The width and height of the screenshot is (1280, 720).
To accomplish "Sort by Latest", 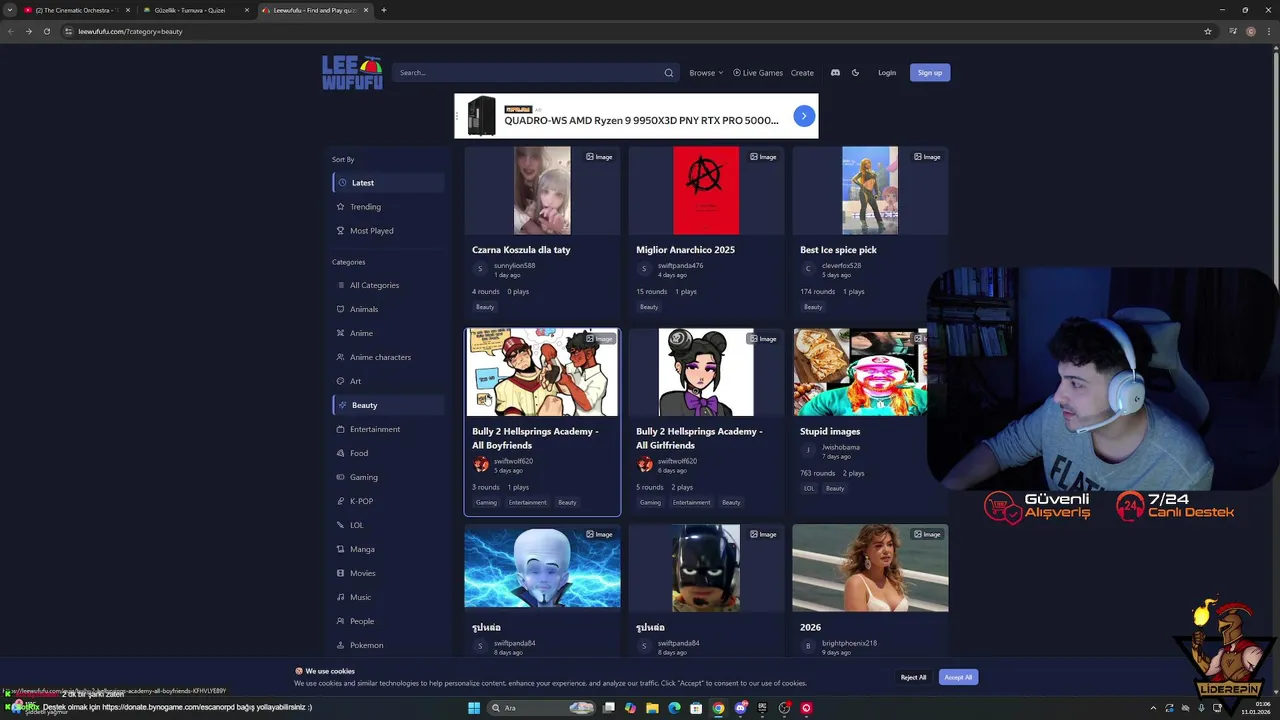I will (x=389, y=183).
